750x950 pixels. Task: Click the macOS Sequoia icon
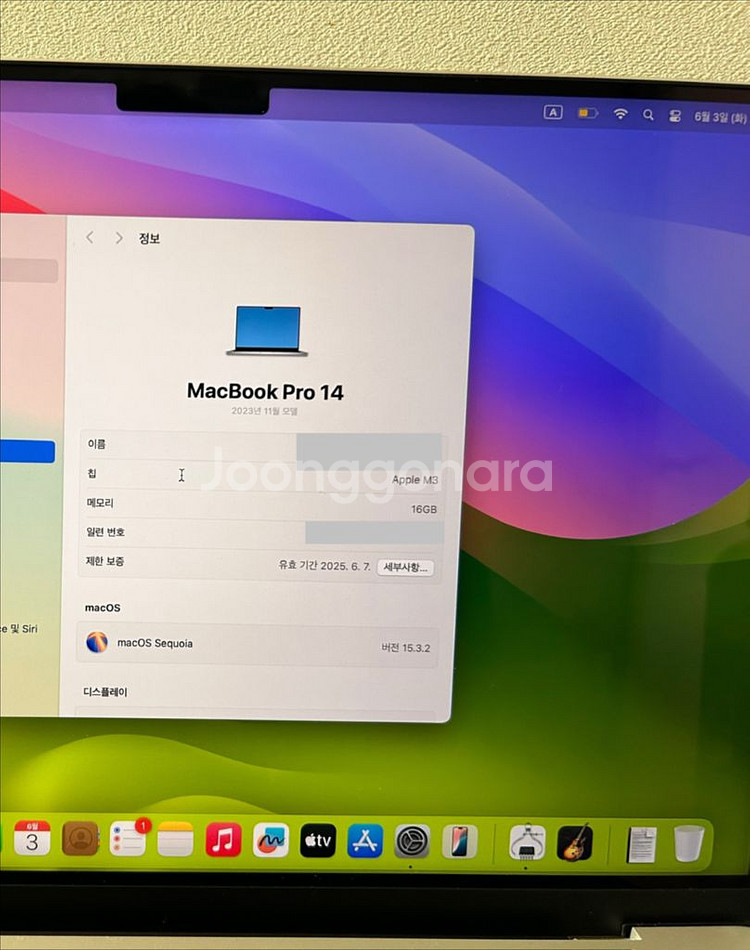(x=97, y=642)
